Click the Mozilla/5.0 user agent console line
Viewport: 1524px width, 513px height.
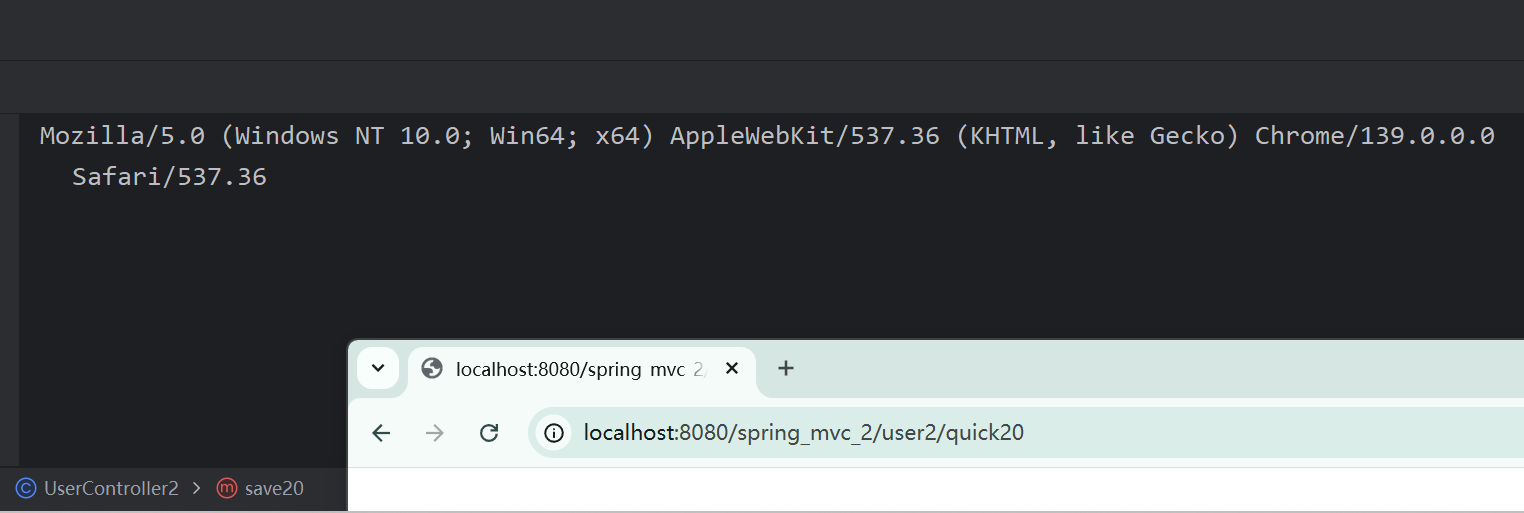coord(767,136)
